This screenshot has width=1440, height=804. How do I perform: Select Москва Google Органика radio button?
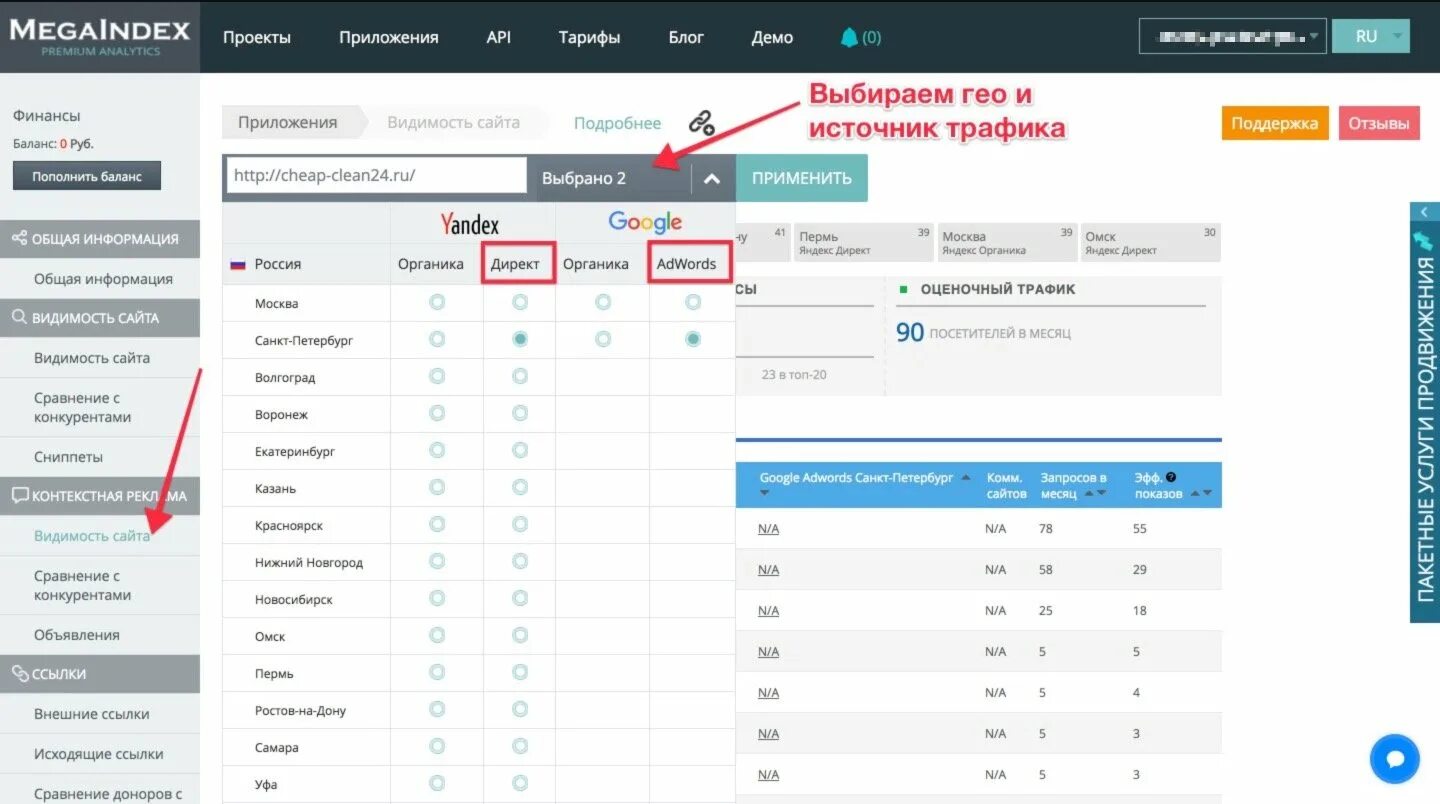coord(603,302)
